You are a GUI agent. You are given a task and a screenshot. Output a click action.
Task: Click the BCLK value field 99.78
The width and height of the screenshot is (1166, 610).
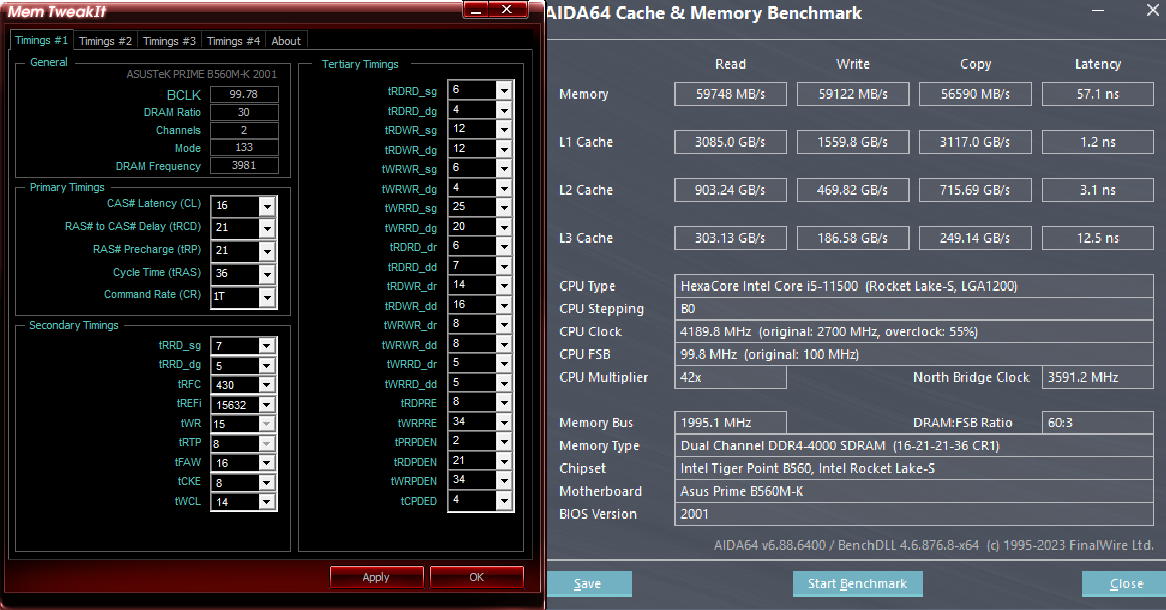pyautogui.click(x=244, y=94)
